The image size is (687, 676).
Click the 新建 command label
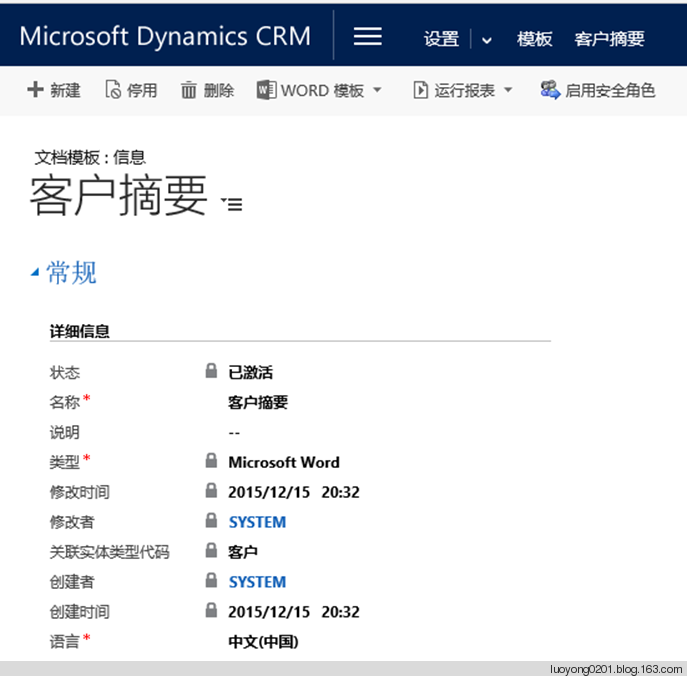pyautogui.click(x=65, y=91)
